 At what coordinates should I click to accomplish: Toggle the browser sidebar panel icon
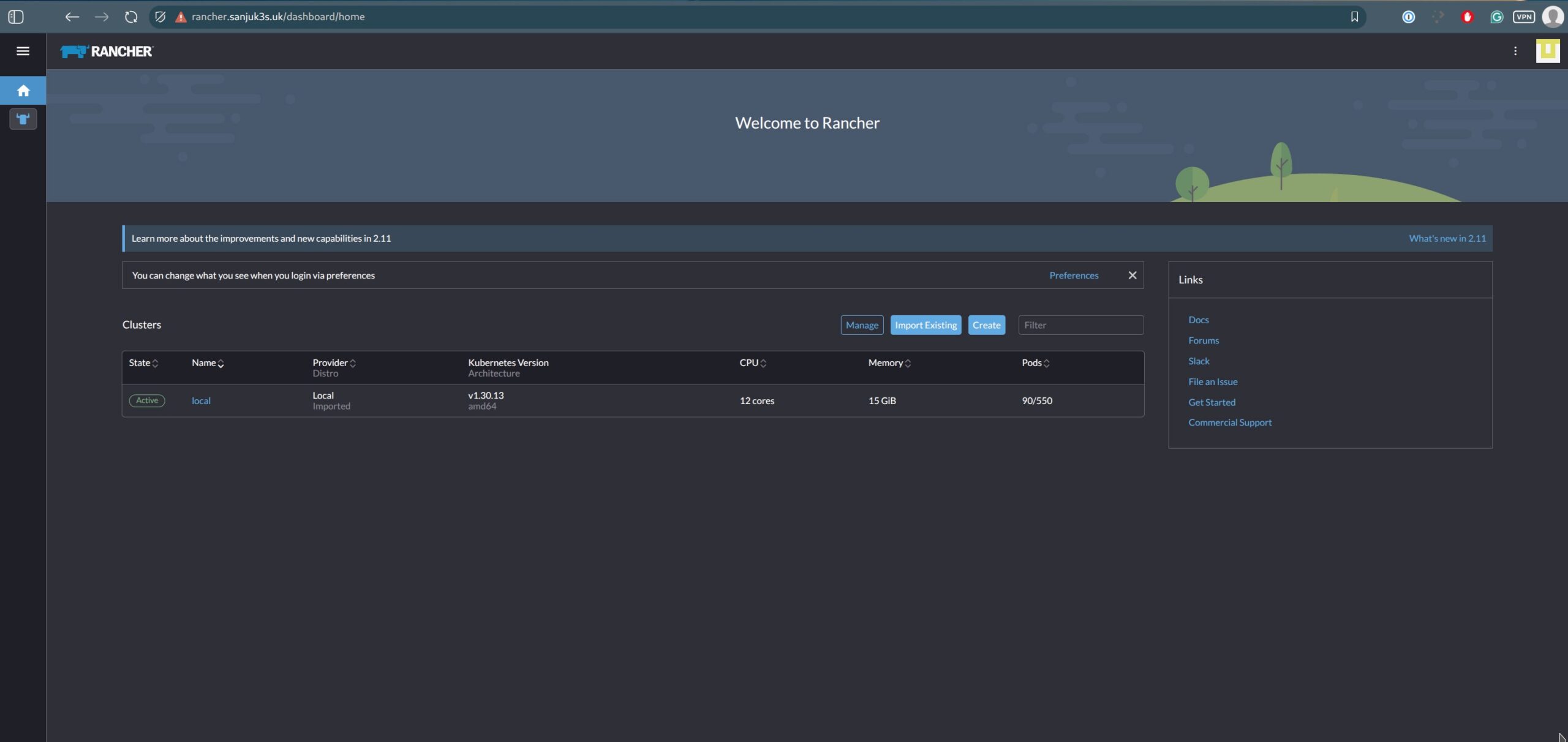(x=16, y=17)
